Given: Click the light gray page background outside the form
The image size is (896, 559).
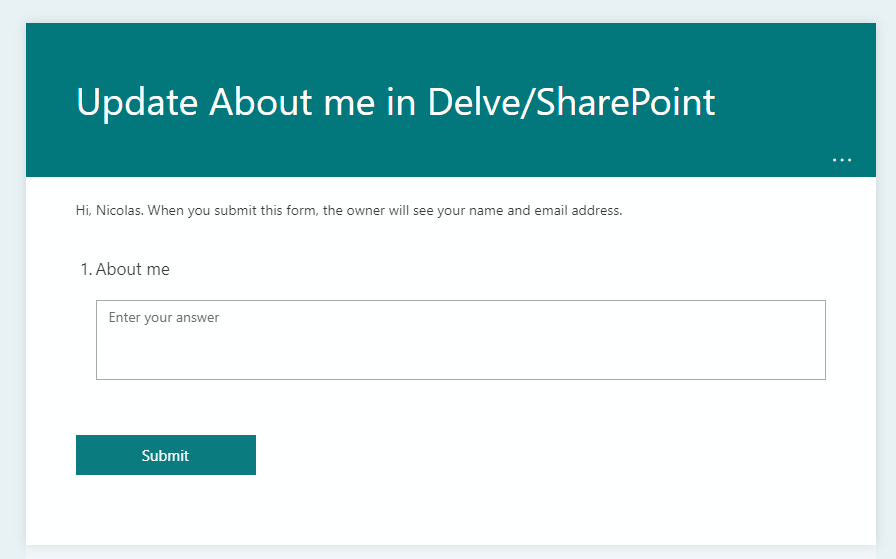Looking at the screenshot, I should pos(12,300).
